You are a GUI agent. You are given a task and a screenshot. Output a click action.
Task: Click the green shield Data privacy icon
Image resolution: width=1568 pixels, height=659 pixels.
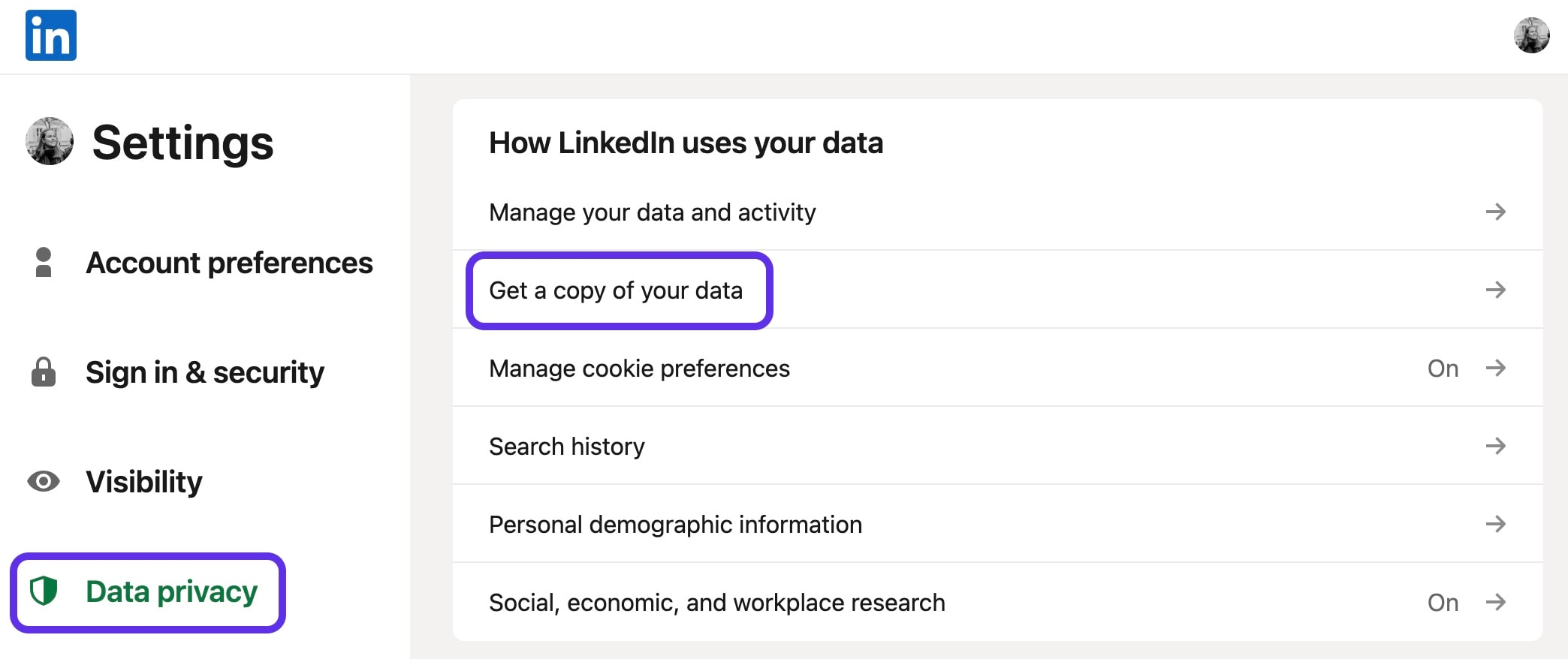click(44, 591)
